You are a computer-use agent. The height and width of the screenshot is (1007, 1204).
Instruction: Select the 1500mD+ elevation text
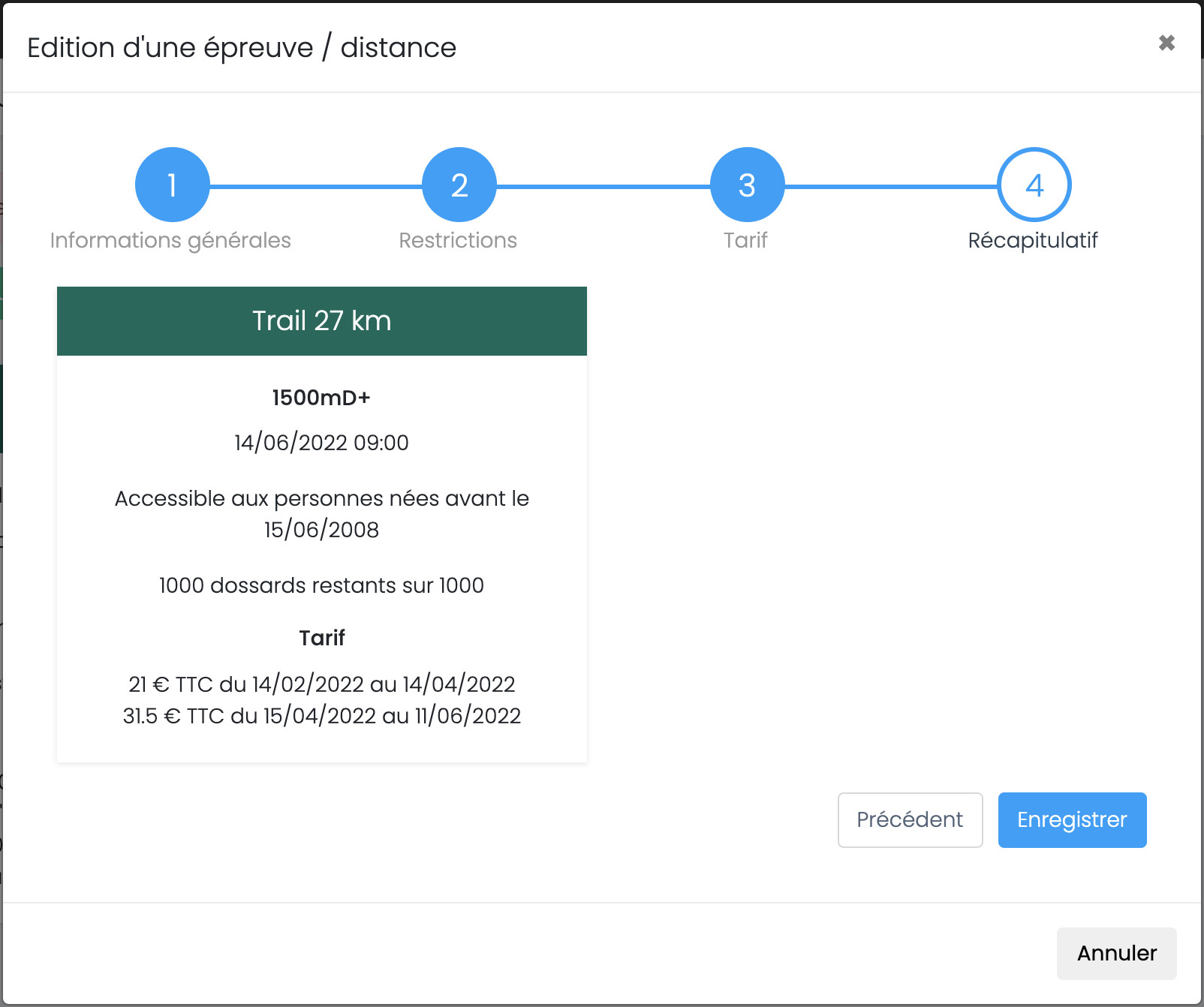click(321, 398)
